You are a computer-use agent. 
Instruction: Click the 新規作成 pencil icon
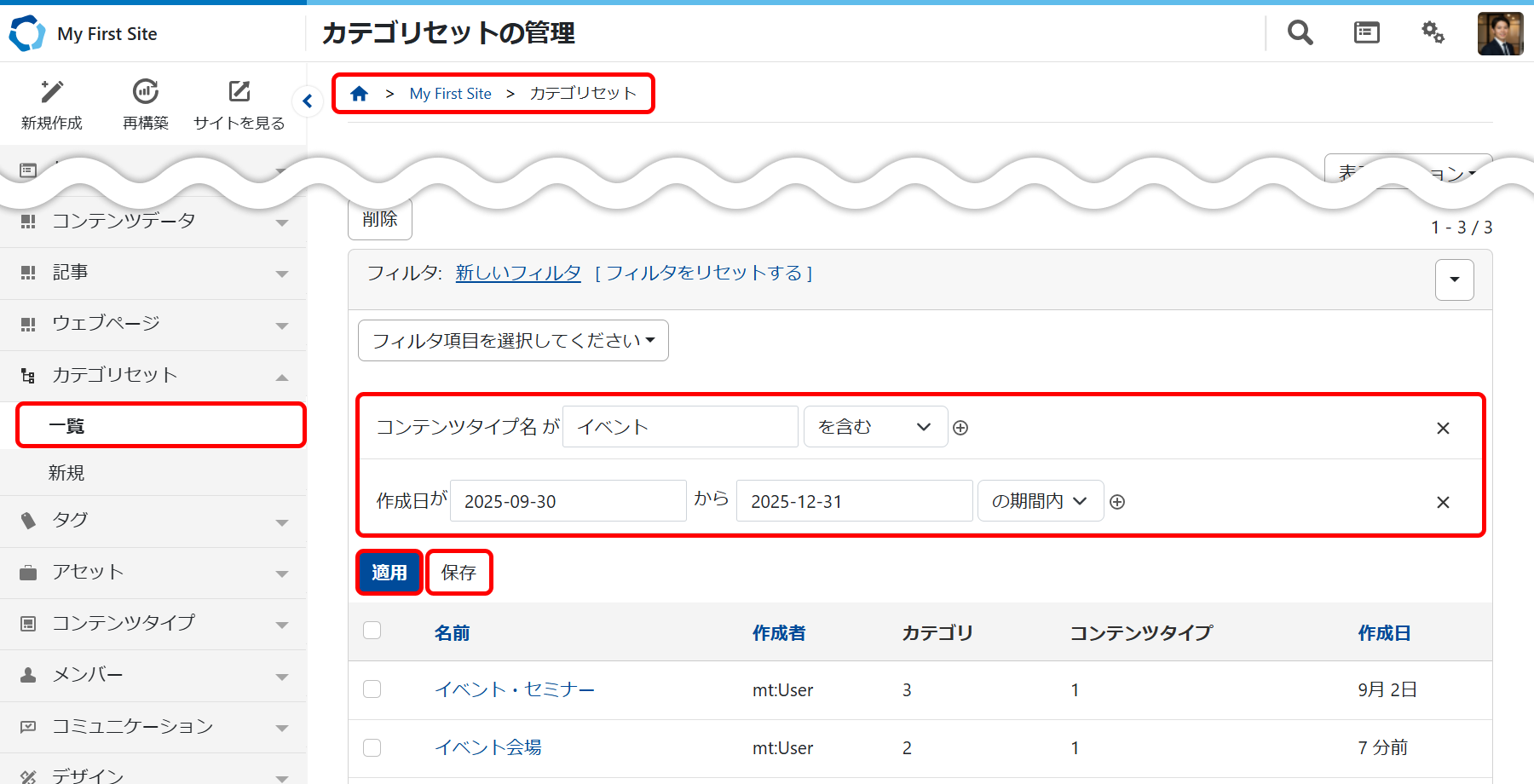[x=52, y=92]
